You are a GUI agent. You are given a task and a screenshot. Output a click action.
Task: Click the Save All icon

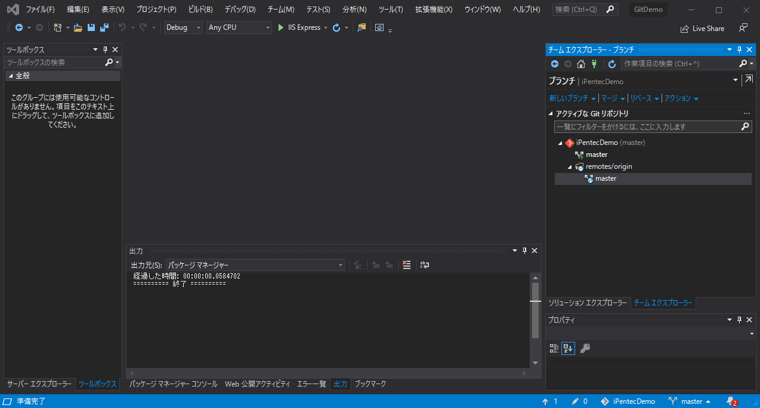(x=104, y=28)
